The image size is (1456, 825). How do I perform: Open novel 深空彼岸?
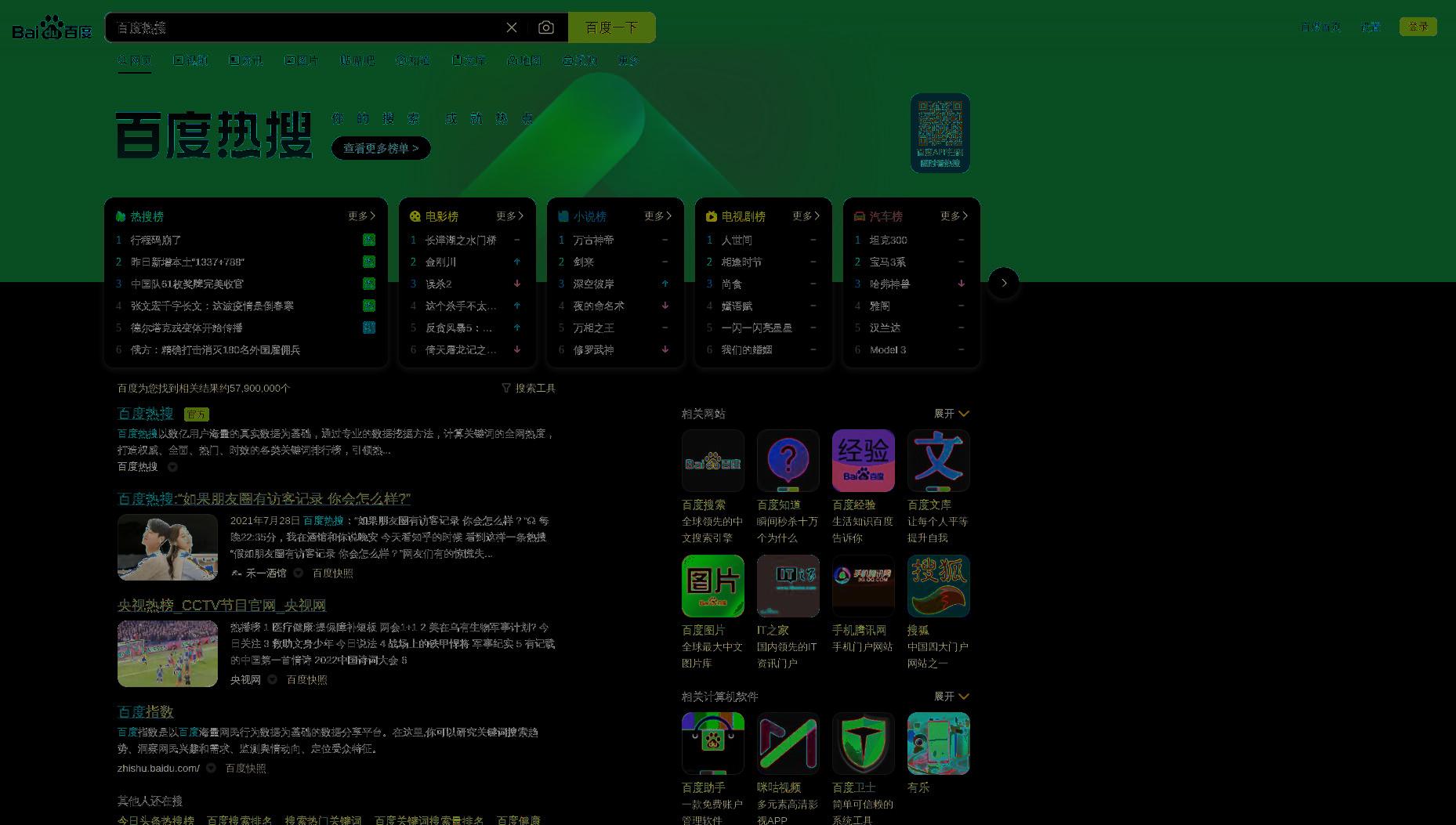594,284
